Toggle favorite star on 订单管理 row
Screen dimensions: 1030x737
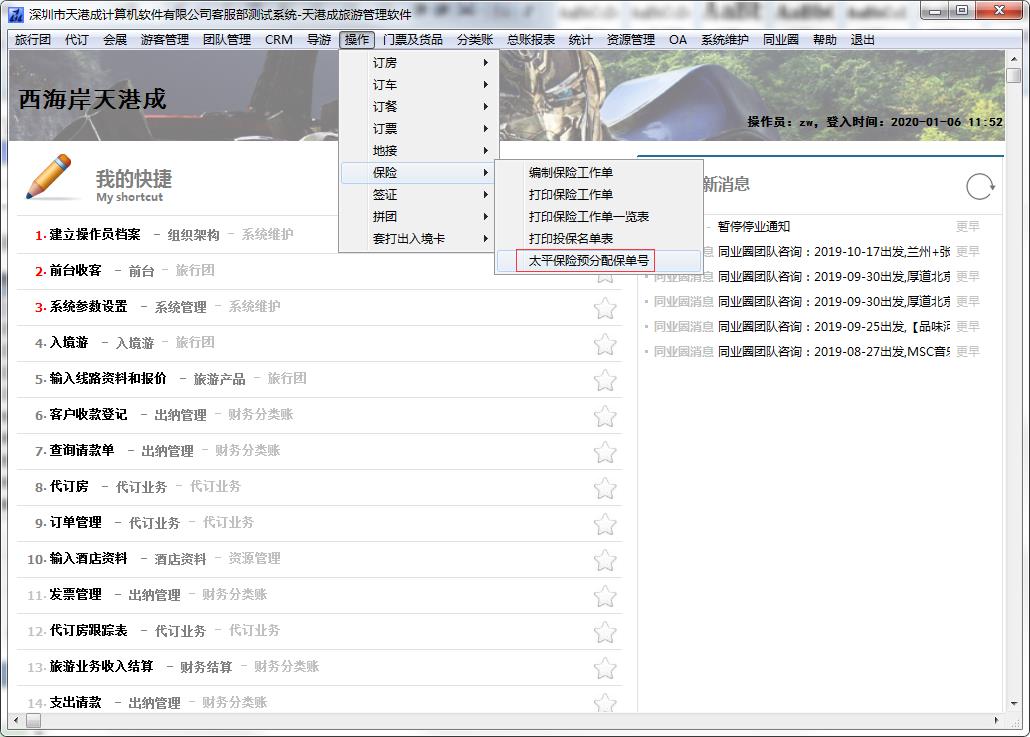coord(605,524)
